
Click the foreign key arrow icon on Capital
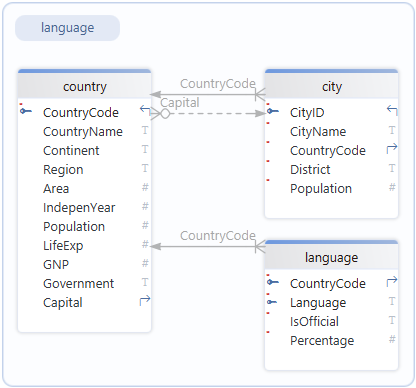coord(145,300)
